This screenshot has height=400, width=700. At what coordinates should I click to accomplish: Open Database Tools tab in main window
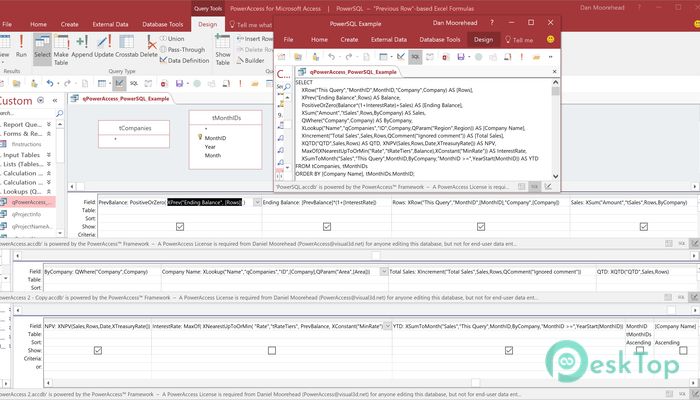click(x=162, y=25)
